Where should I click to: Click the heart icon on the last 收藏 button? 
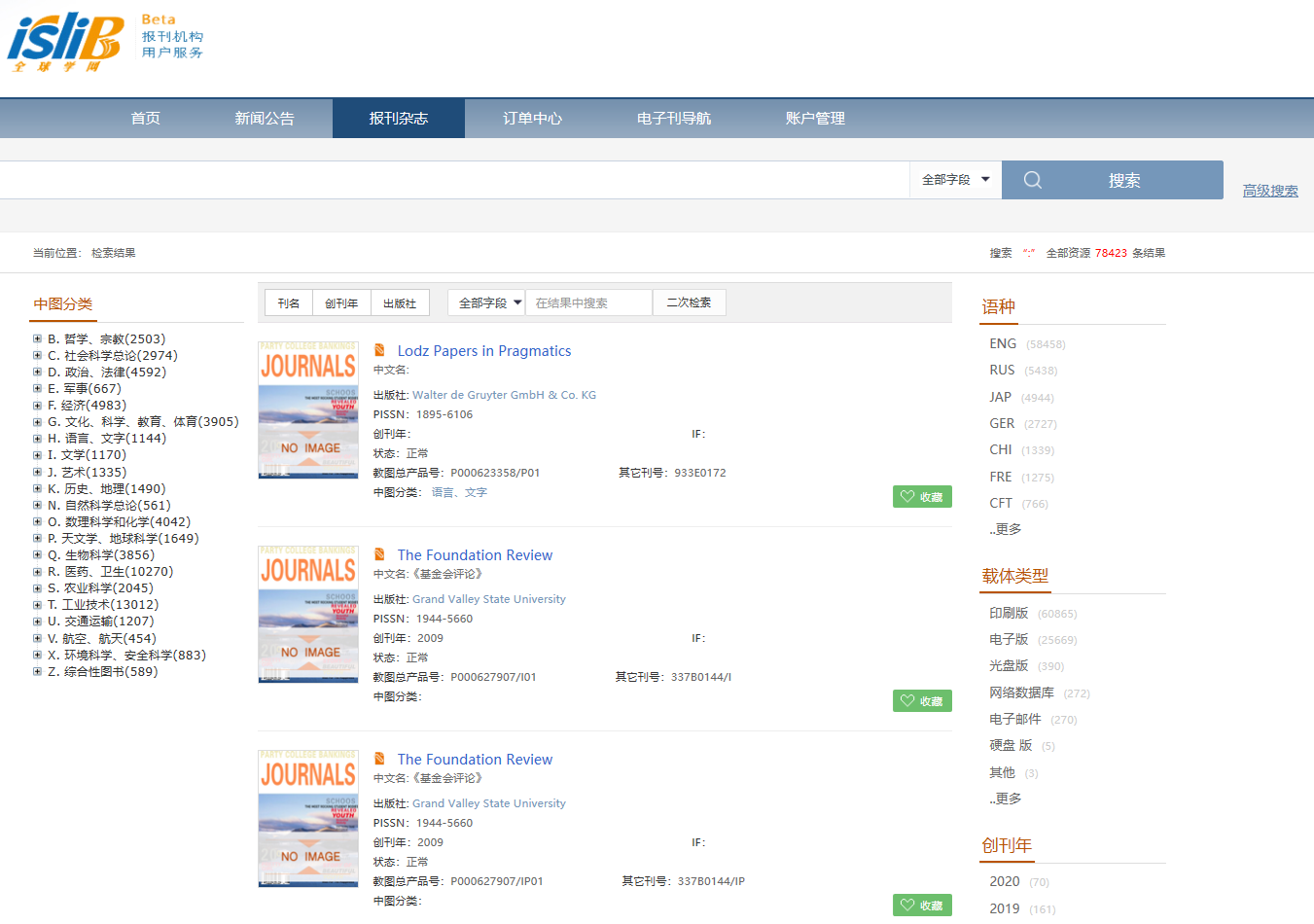click(906, 905)
